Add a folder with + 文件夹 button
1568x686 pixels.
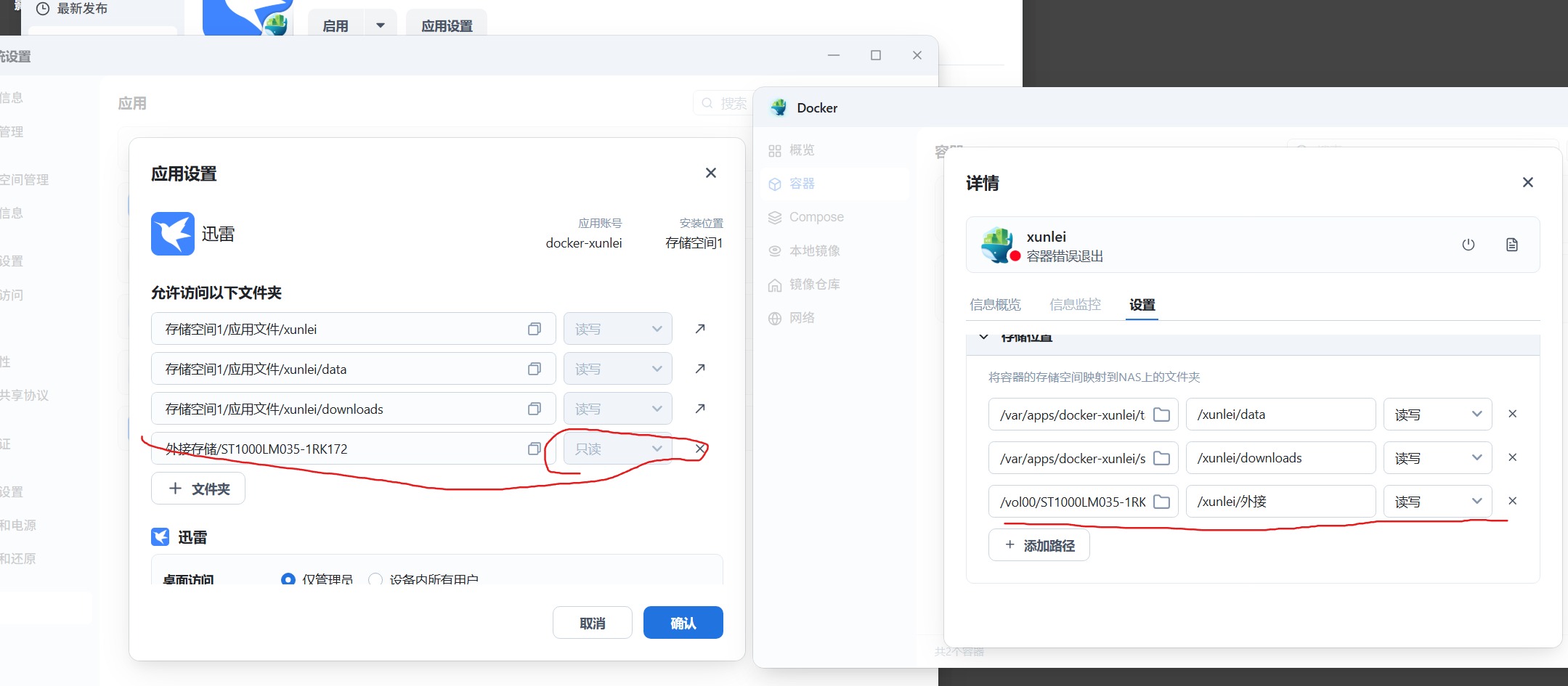pyautogui.click(x=198, y=489)
